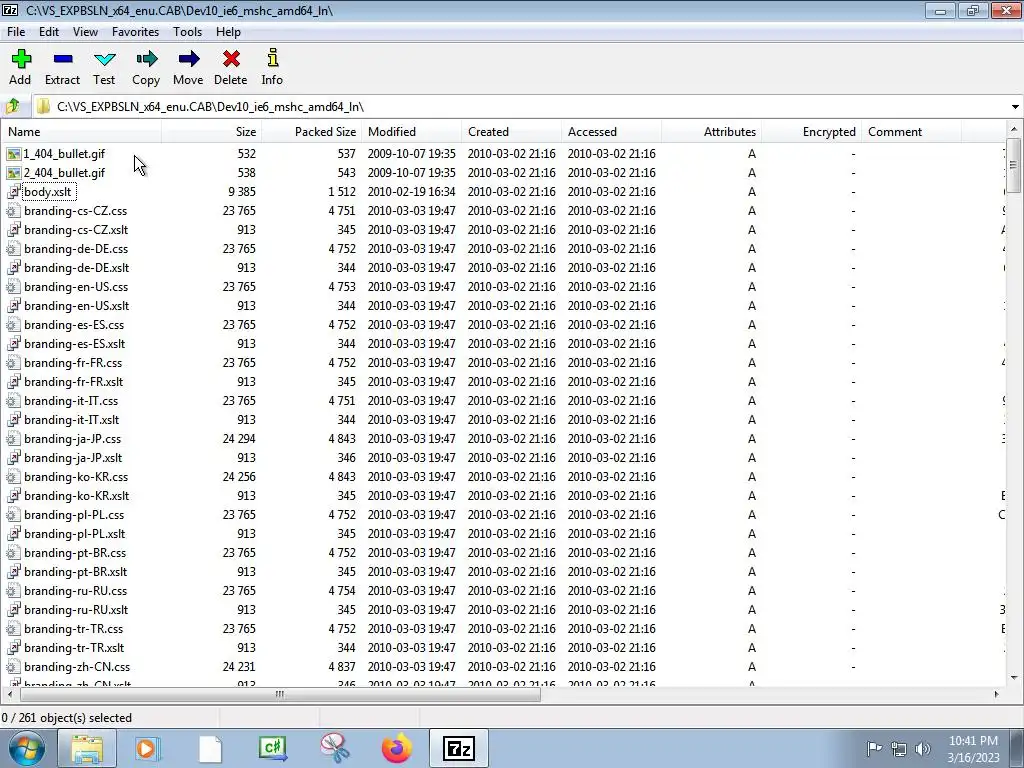
Task: Sort by Created column header
Action: [x=511, y=131]
